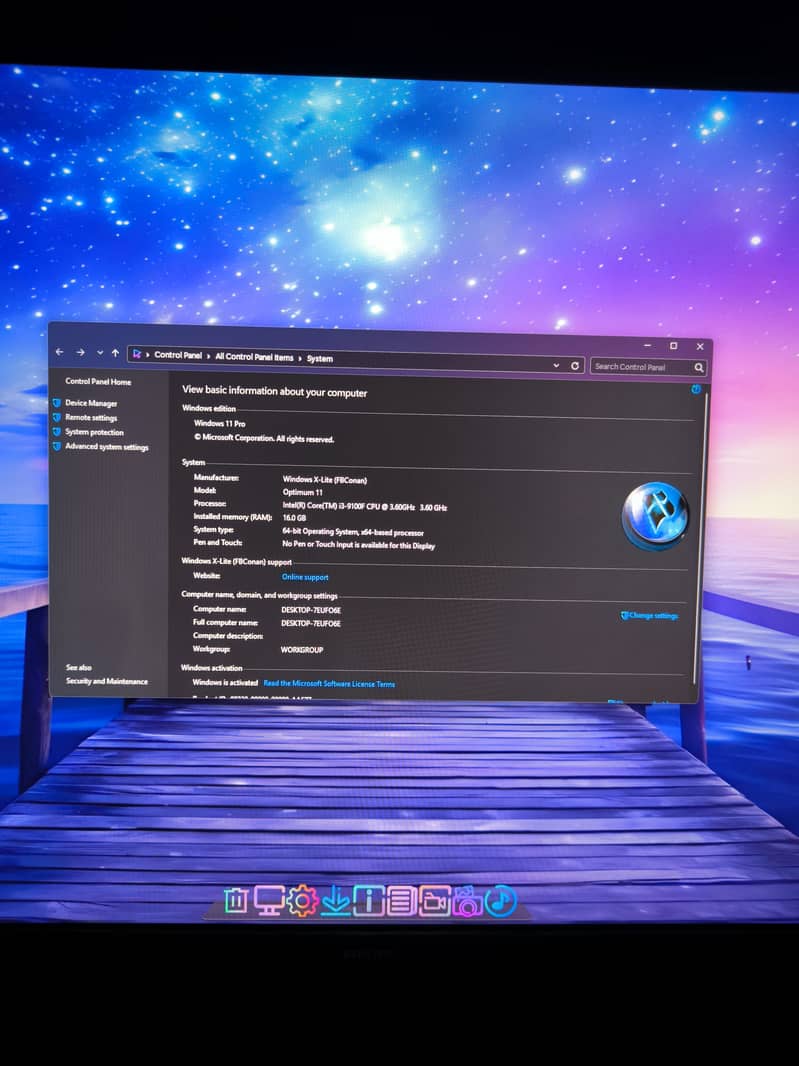Refresh the Control Panel address bar
The image size is (799, 1066).
click(575, 365)
